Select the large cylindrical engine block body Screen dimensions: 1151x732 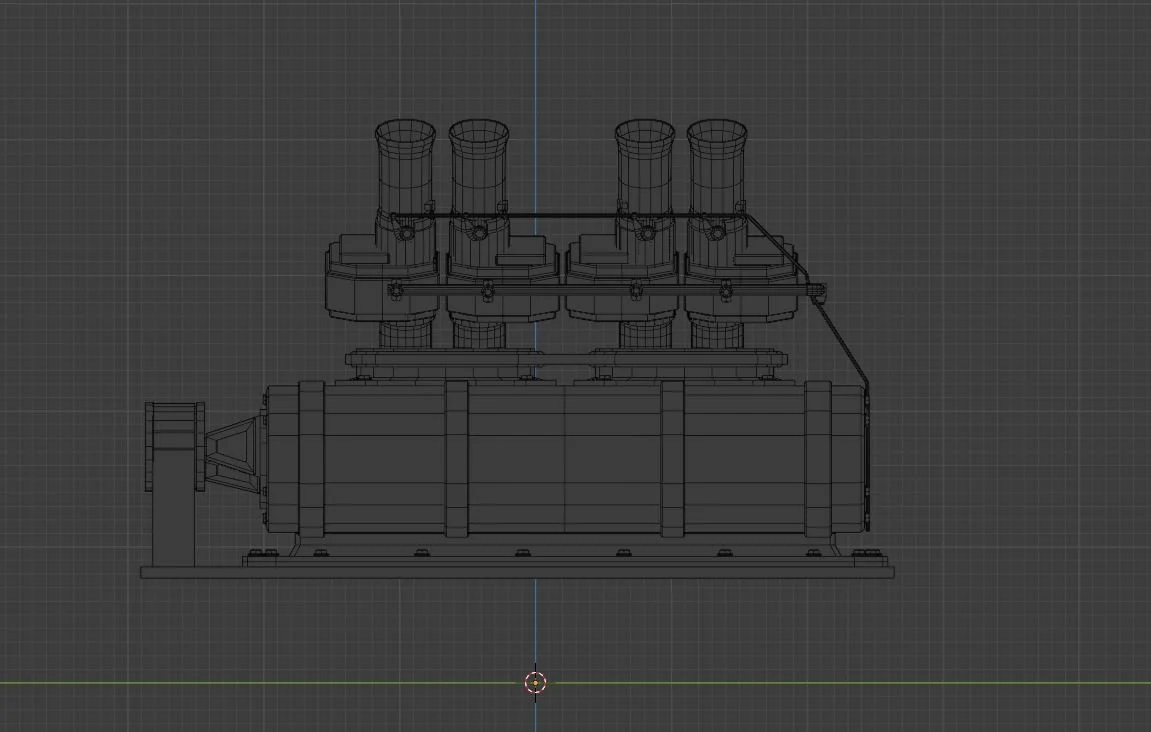[565, 459]
